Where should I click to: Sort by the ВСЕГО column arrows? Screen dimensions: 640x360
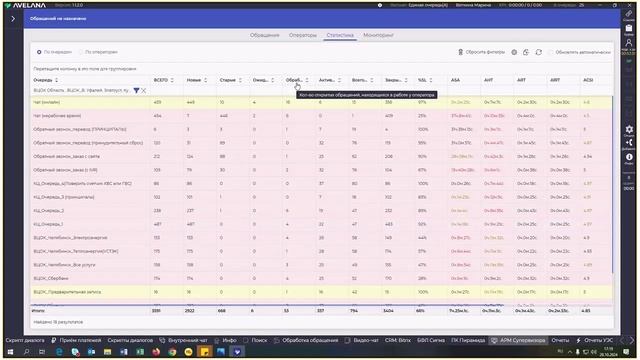click(172, 80)
